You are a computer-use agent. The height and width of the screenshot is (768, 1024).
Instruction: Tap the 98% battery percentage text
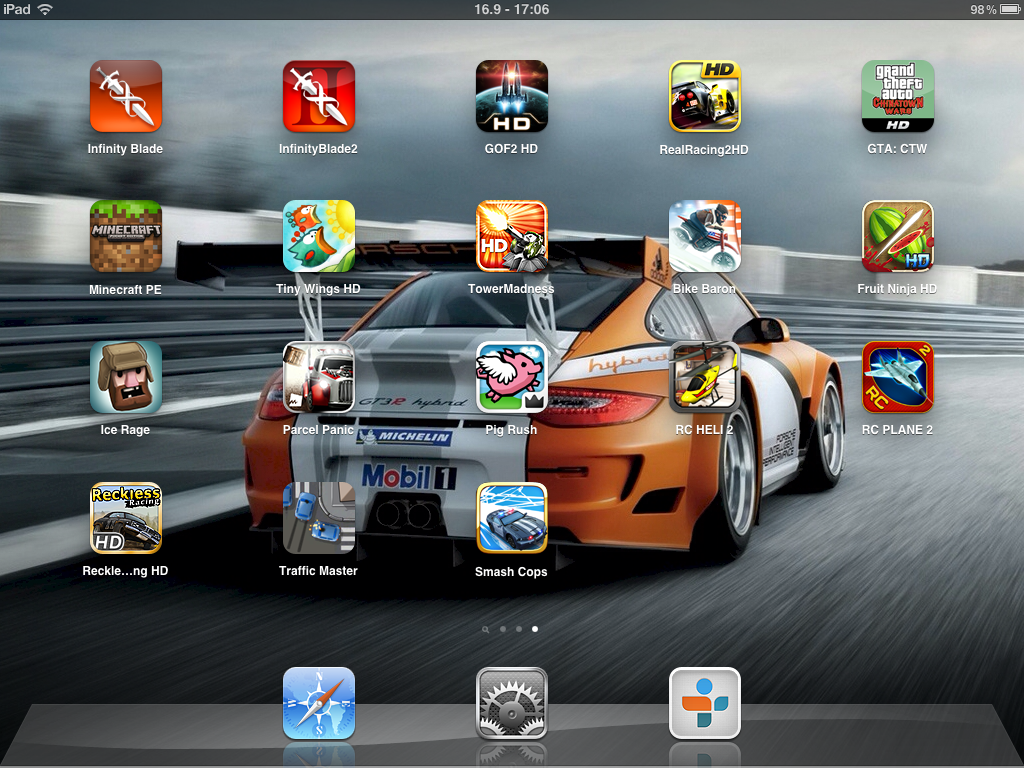[983, 10]
